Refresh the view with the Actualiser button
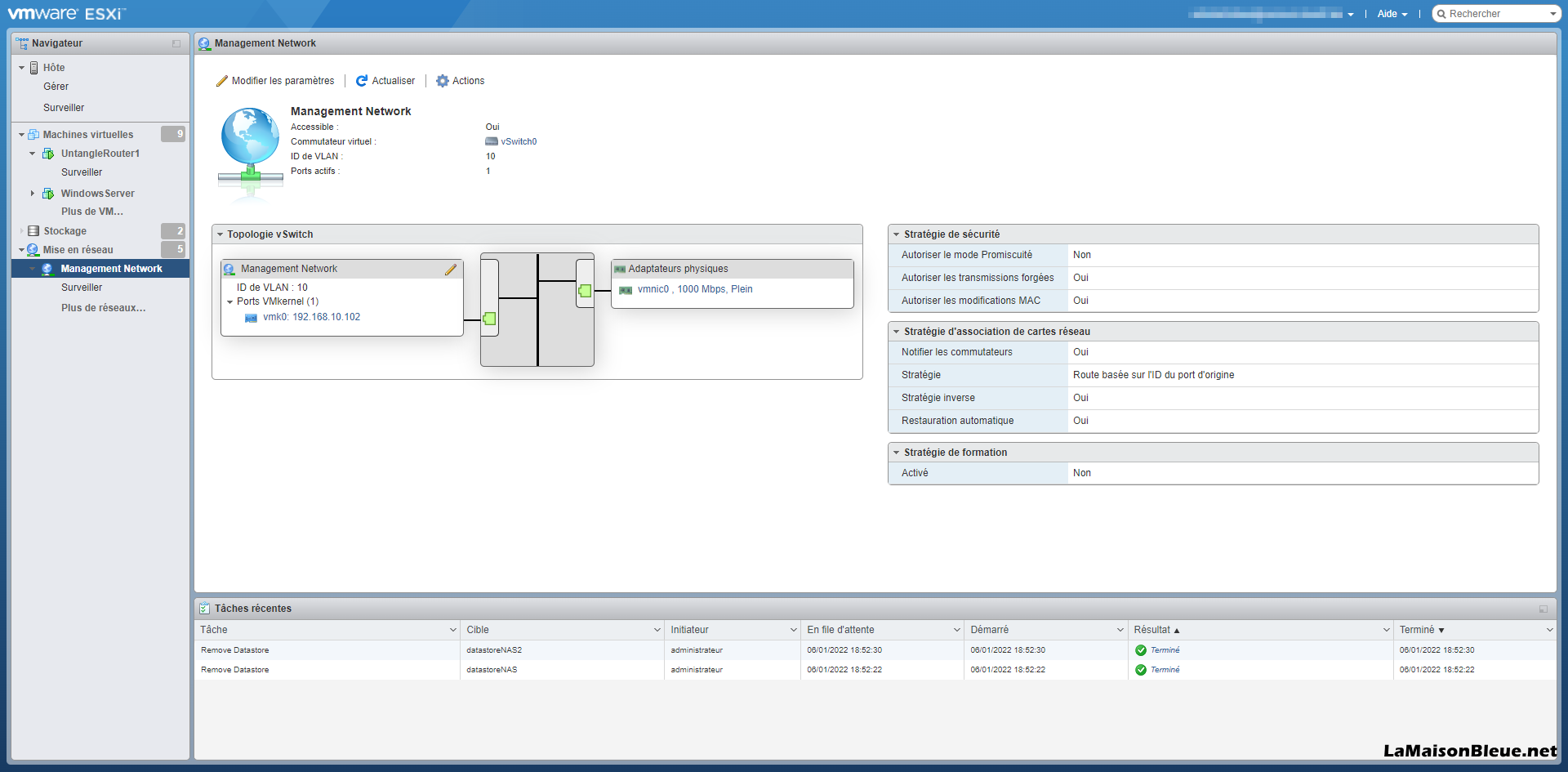Viewport: 1568px width, 772px height. click(x=385, y=81)
